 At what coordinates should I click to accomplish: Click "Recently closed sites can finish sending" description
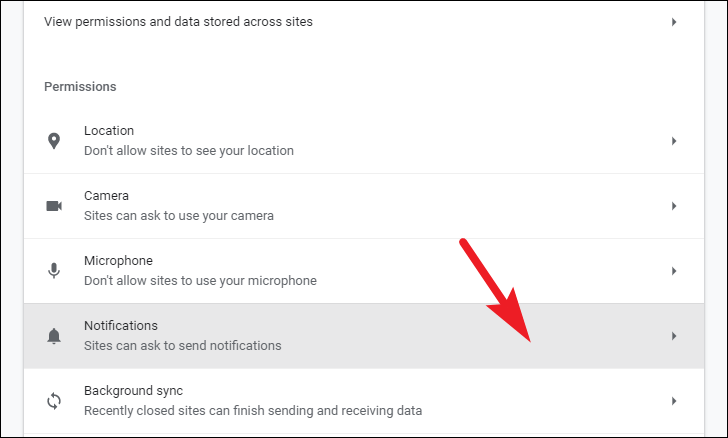tap(253, 411)
